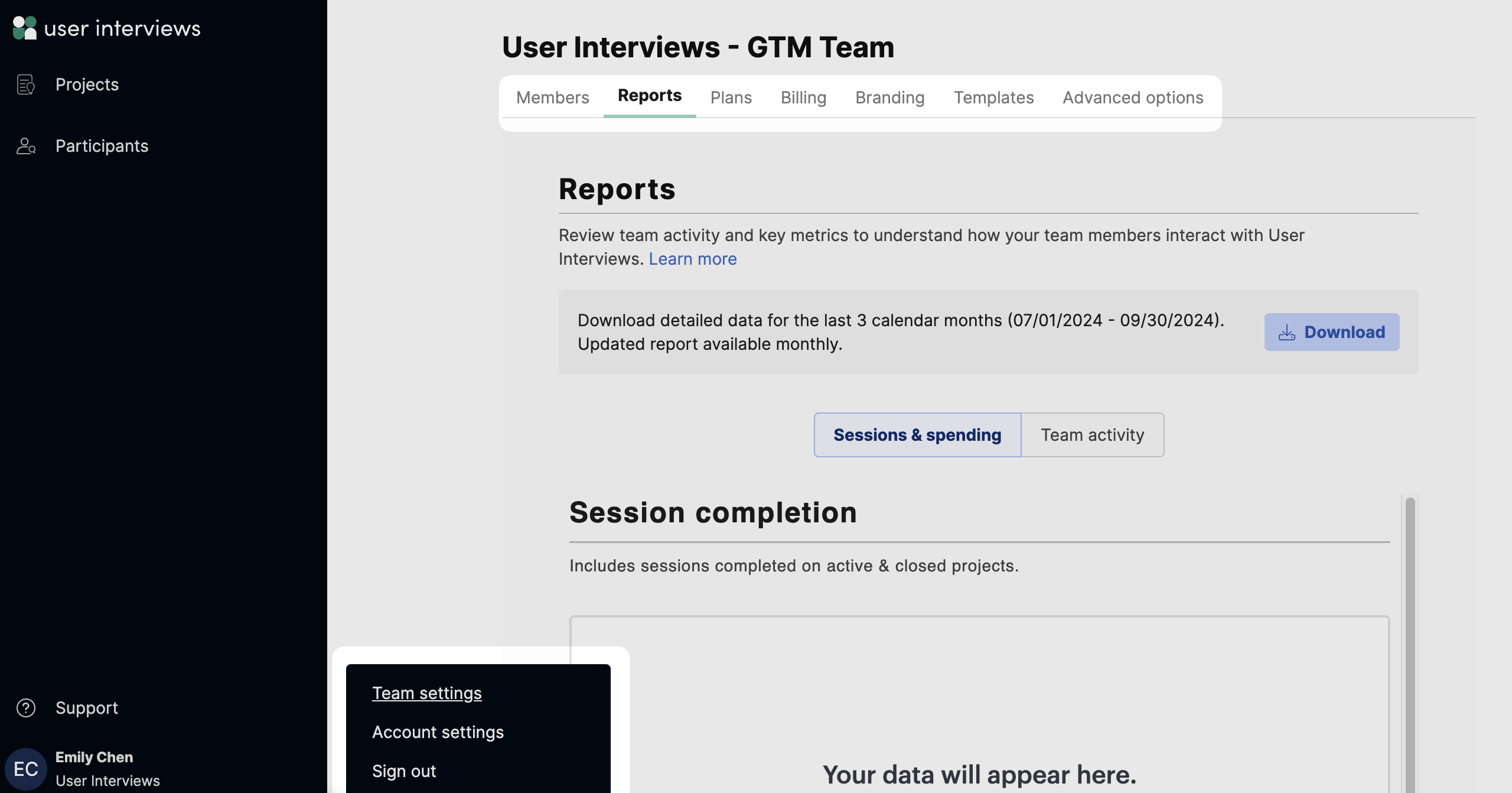Click the User Interviews logo icon
Screen dimensions: 1512x793
(x=25, y=28)
